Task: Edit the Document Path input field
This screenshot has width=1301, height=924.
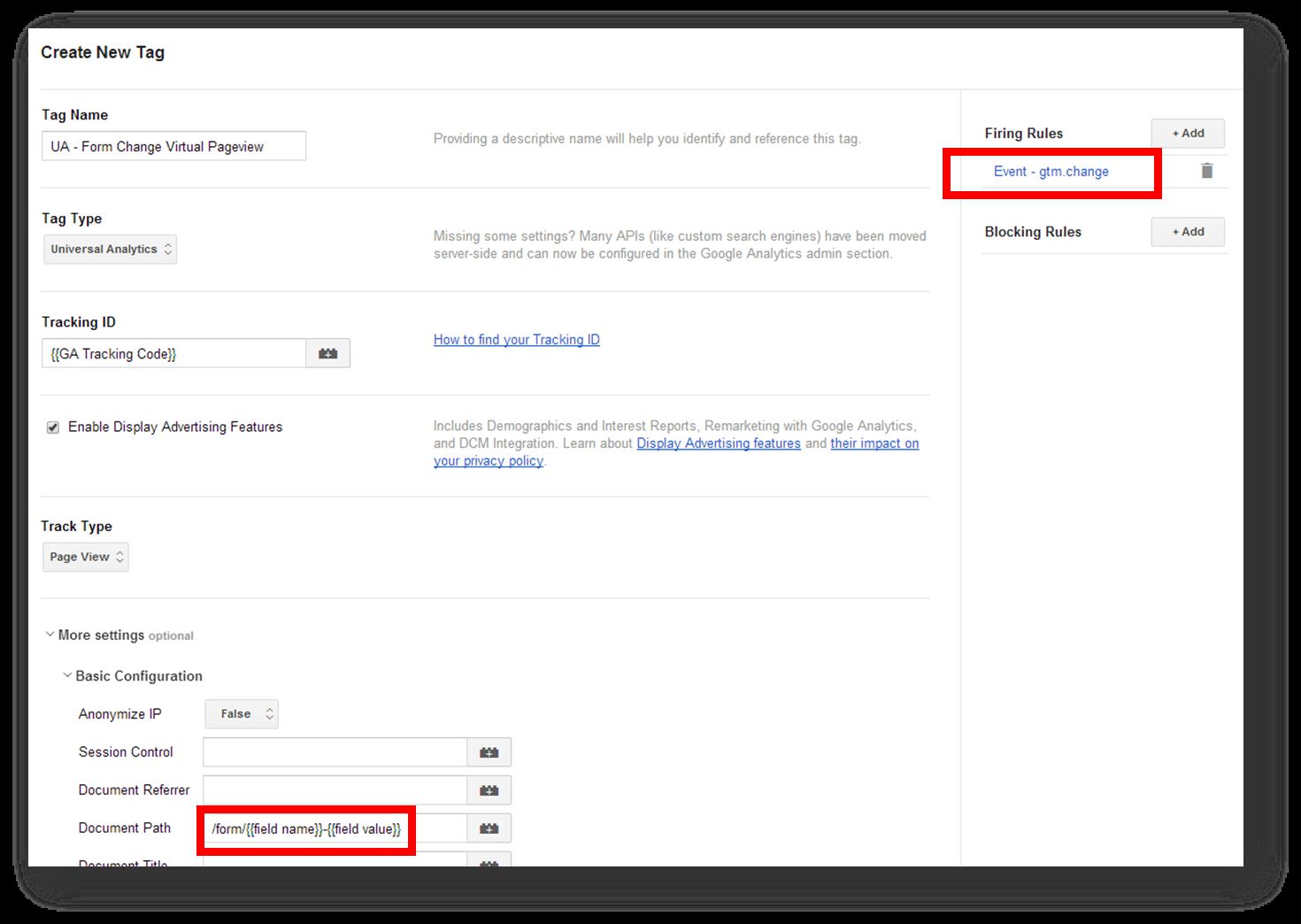Action: (x=335, y=828)
